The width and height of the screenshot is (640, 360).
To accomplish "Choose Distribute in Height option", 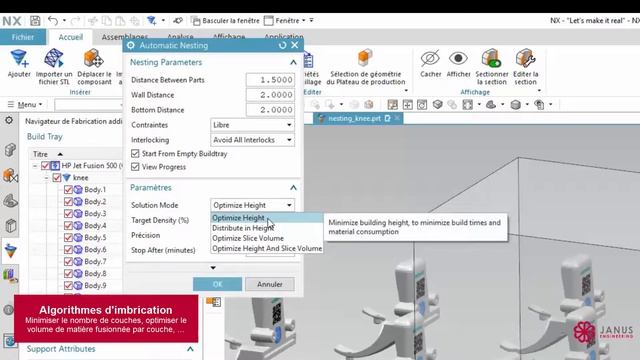I will [x=267, y=228].
